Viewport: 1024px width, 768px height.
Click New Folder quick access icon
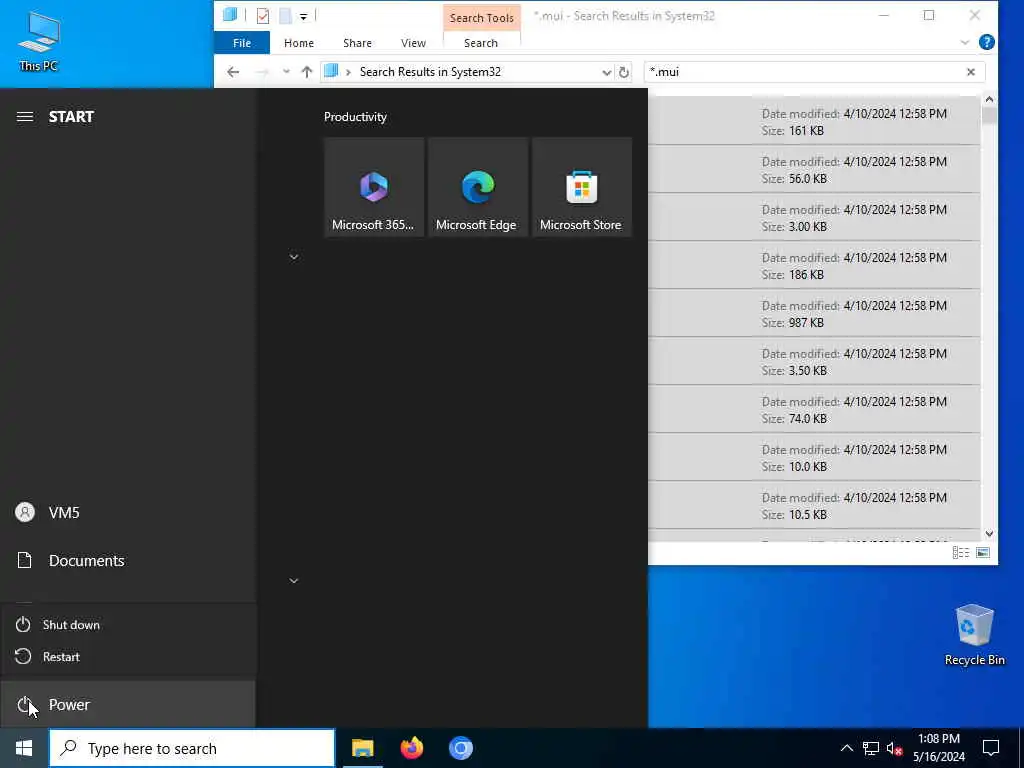[285, 16]
